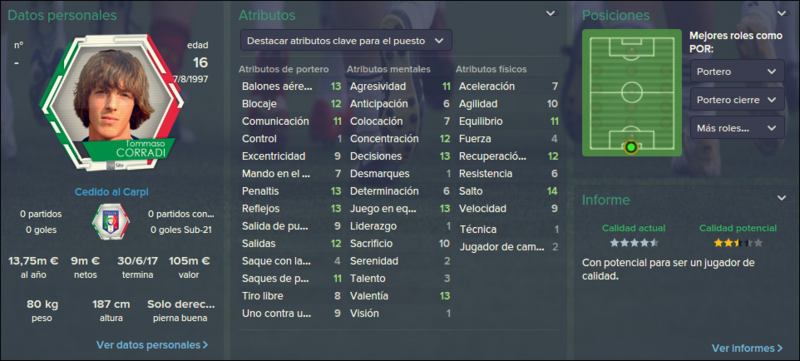Click the arrow beside Ver datos personales
800x361 pixels.
[x=205, y=345]
